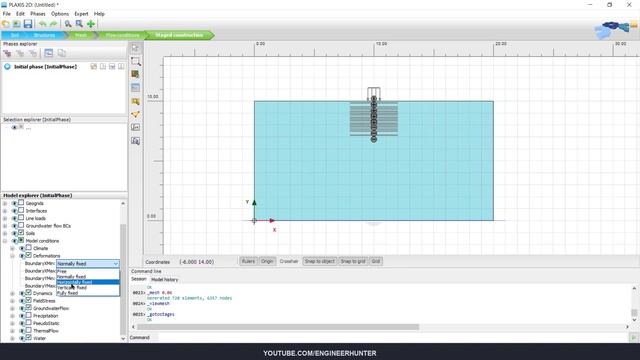Click the select points for curves tool
This screenshot has width=640, height=360.
(136, 114)
